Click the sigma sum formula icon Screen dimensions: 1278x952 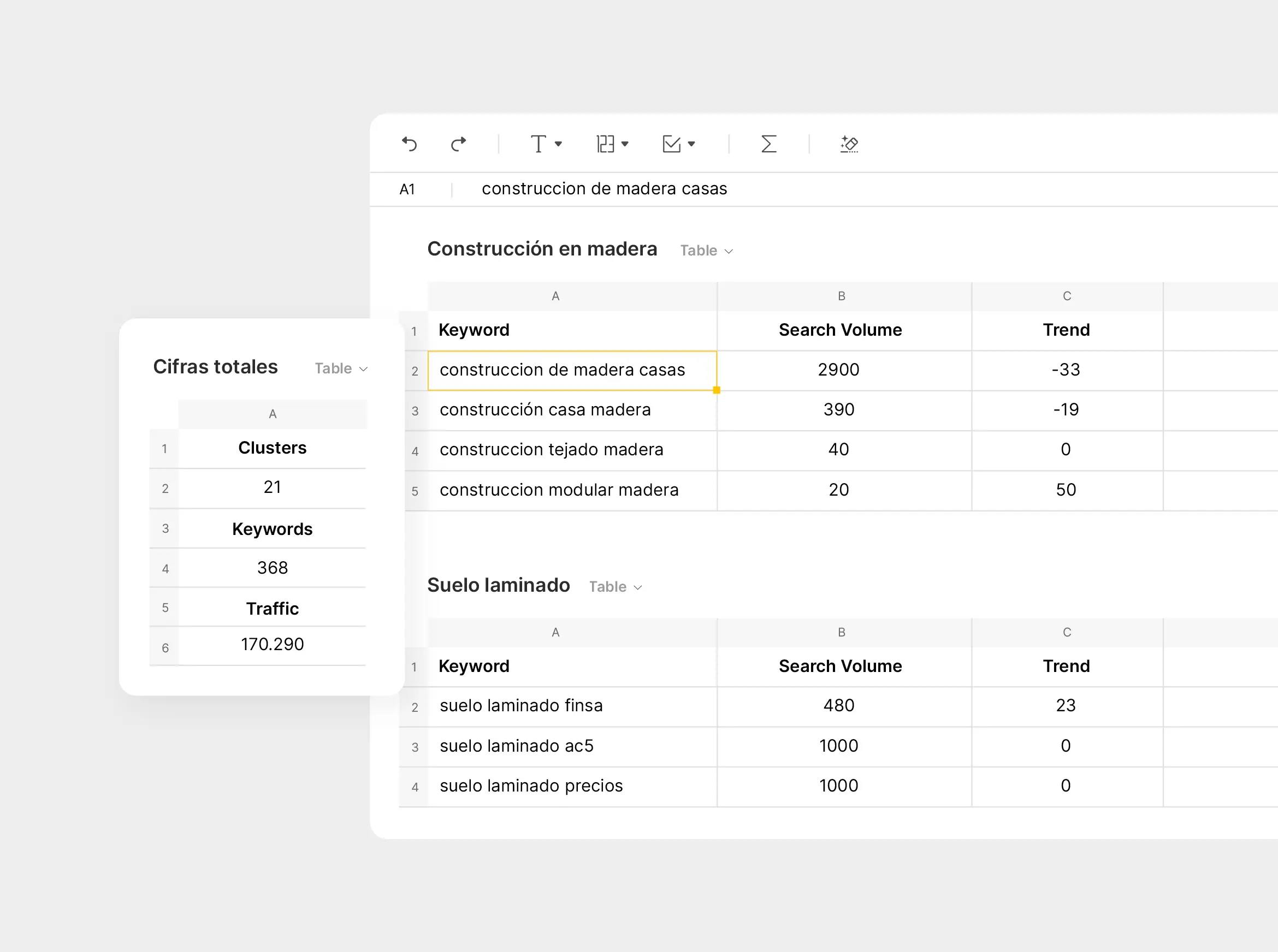(x=768, y=144)
